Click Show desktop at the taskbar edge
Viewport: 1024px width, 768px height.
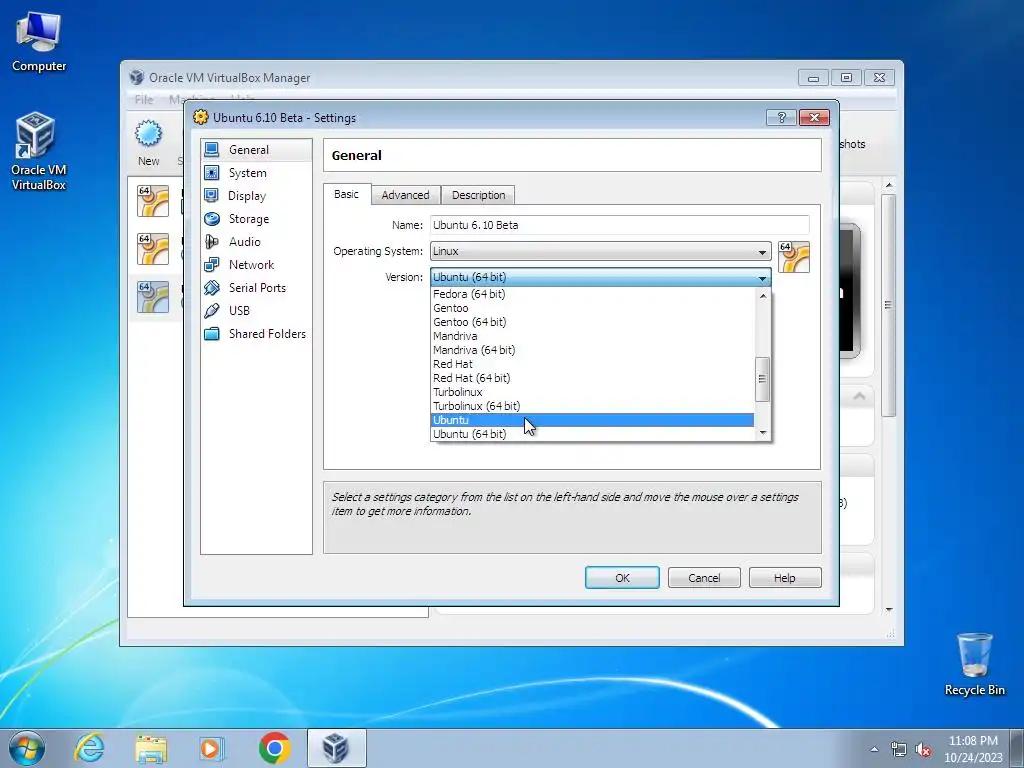click(x=1017, y=748)
